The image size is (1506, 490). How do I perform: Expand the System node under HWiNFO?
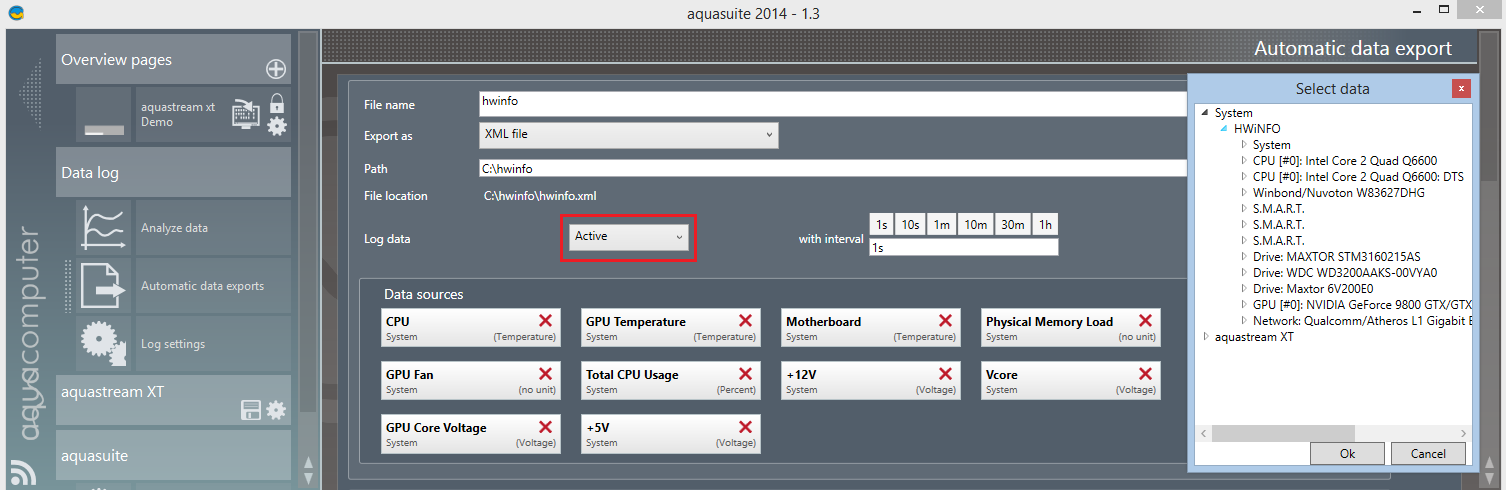1244,145
